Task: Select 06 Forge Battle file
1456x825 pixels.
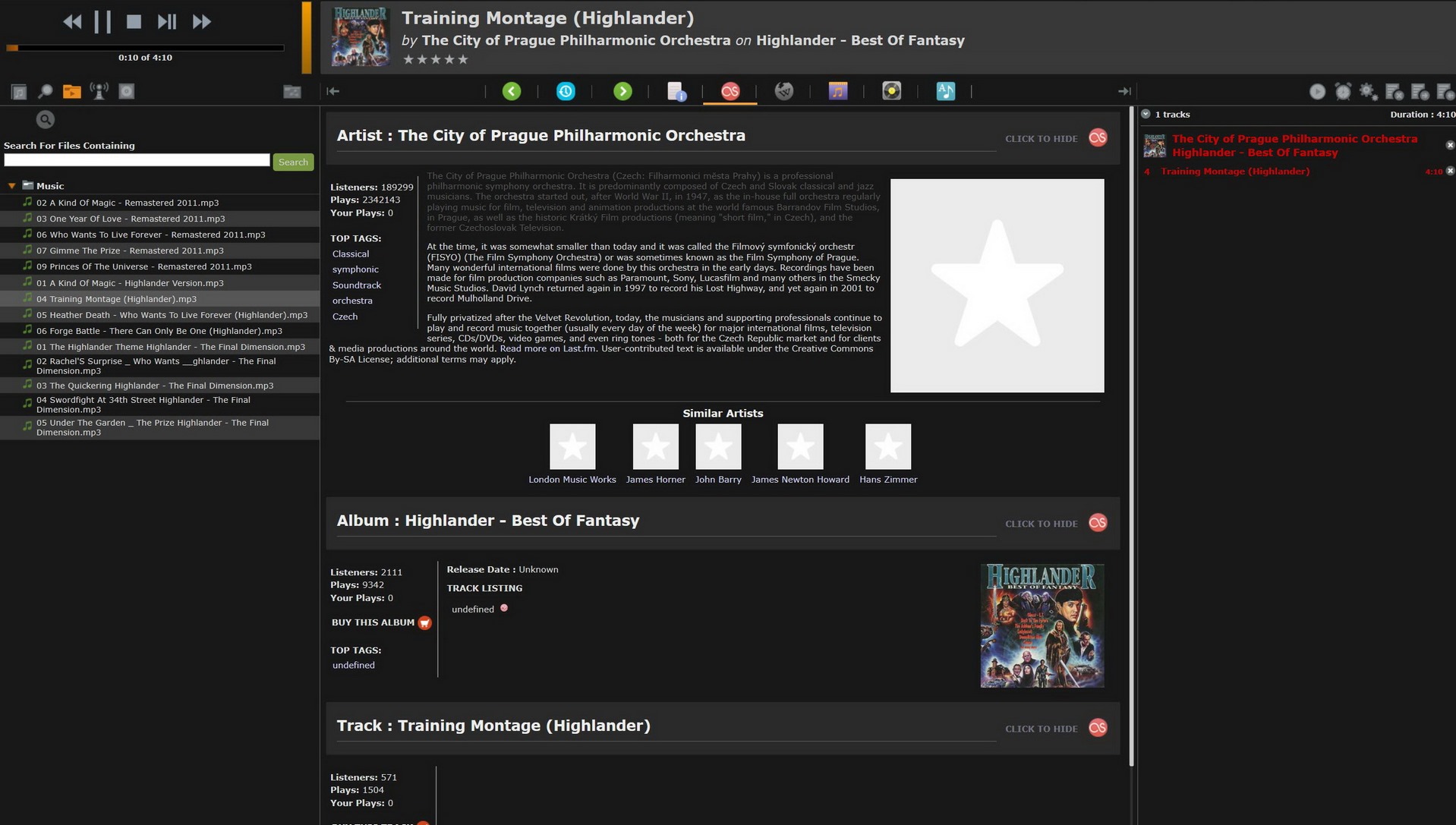Action: click(159, 331)
